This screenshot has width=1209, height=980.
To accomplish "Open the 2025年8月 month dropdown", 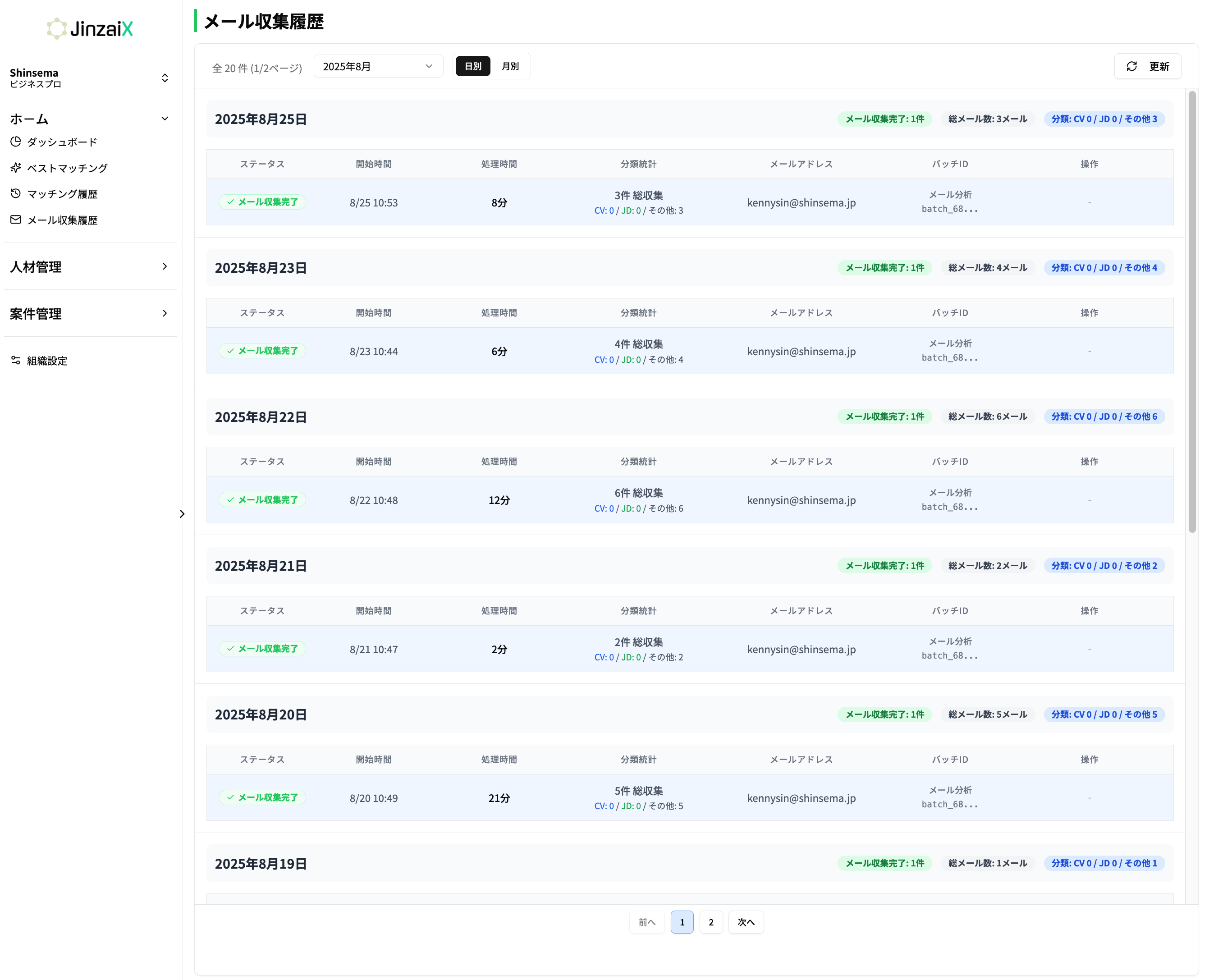I will pyautogui.click(x=378, y=67).
